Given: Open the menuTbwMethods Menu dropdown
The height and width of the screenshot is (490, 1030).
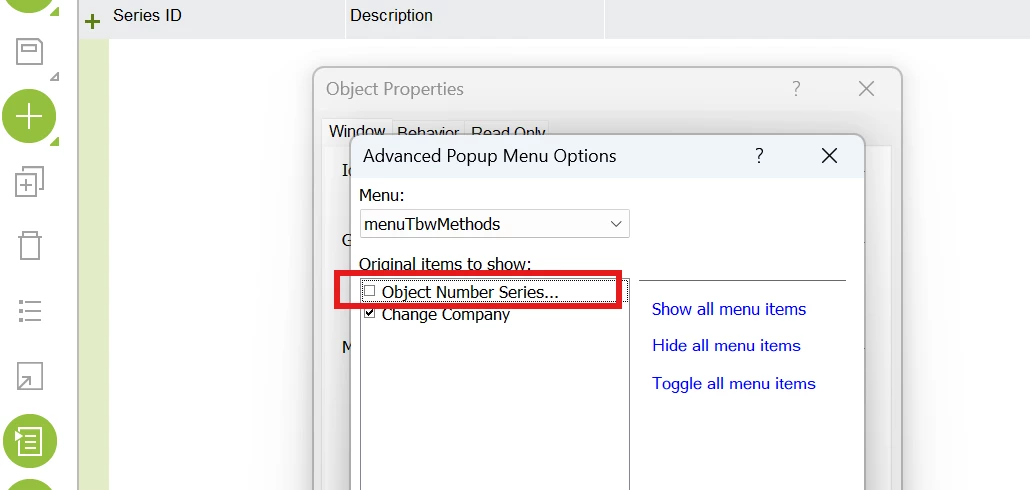Looking at the screenshot, I should (495, 224).
